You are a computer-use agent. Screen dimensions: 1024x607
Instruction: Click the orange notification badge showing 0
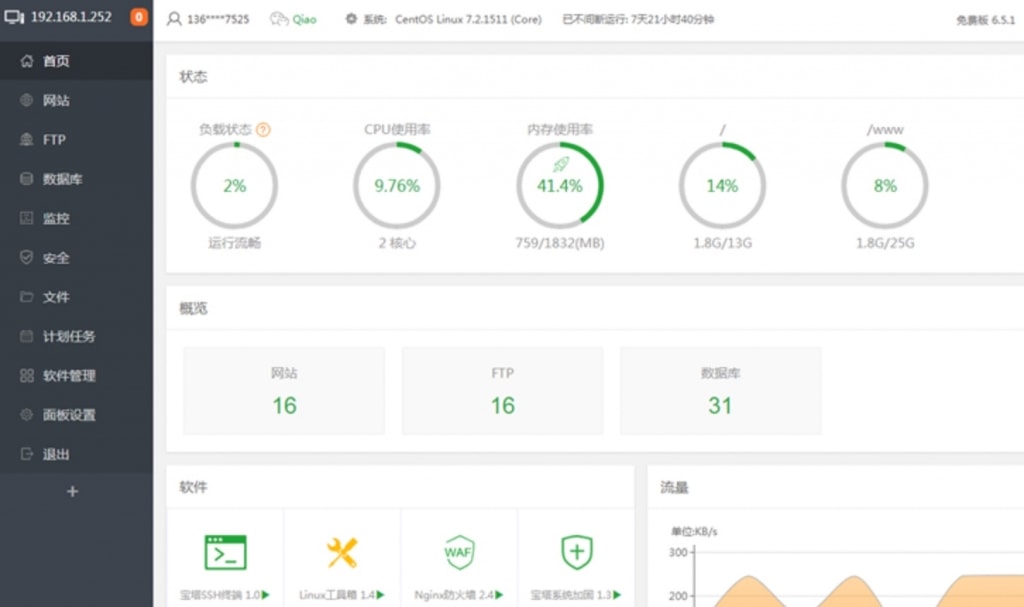click(138, 17)
